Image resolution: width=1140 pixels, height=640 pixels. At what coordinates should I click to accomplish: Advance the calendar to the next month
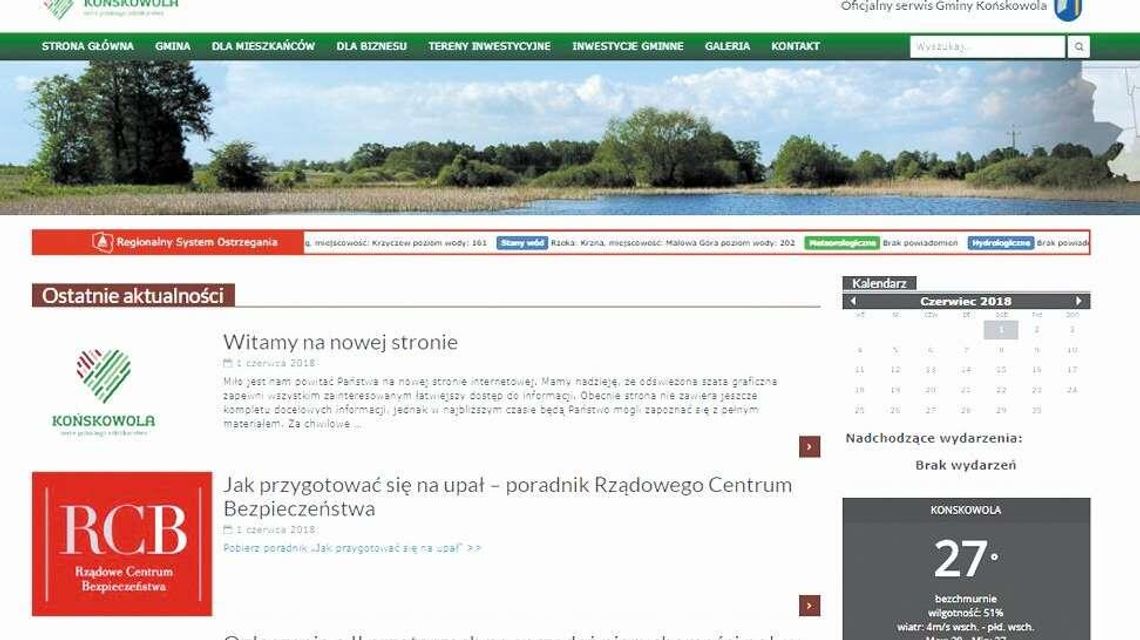[x=1078, y=300]
